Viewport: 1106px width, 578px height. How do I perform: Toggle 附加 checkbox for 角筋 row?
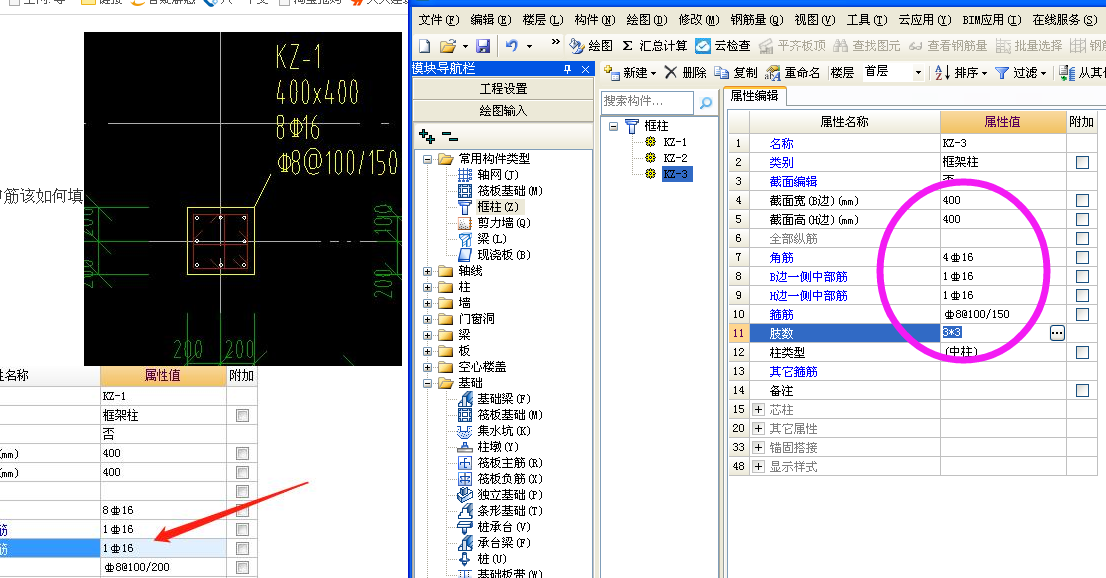[1082, 258]
